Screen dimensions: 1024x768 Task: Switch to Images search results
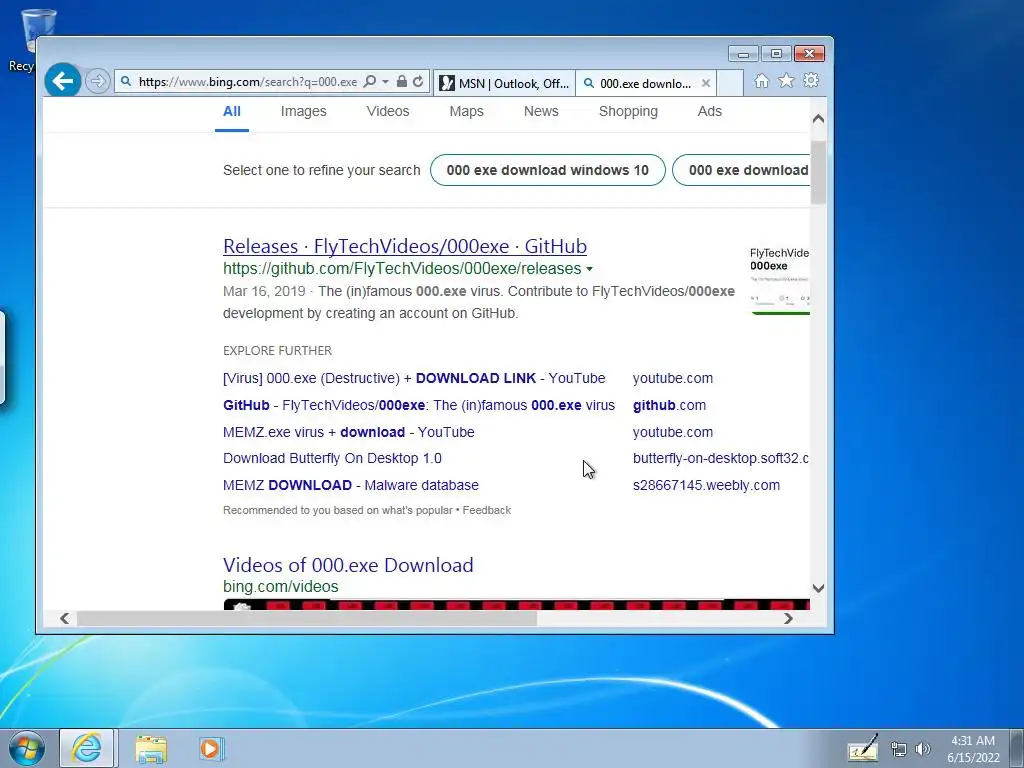(x=304, y=112)
